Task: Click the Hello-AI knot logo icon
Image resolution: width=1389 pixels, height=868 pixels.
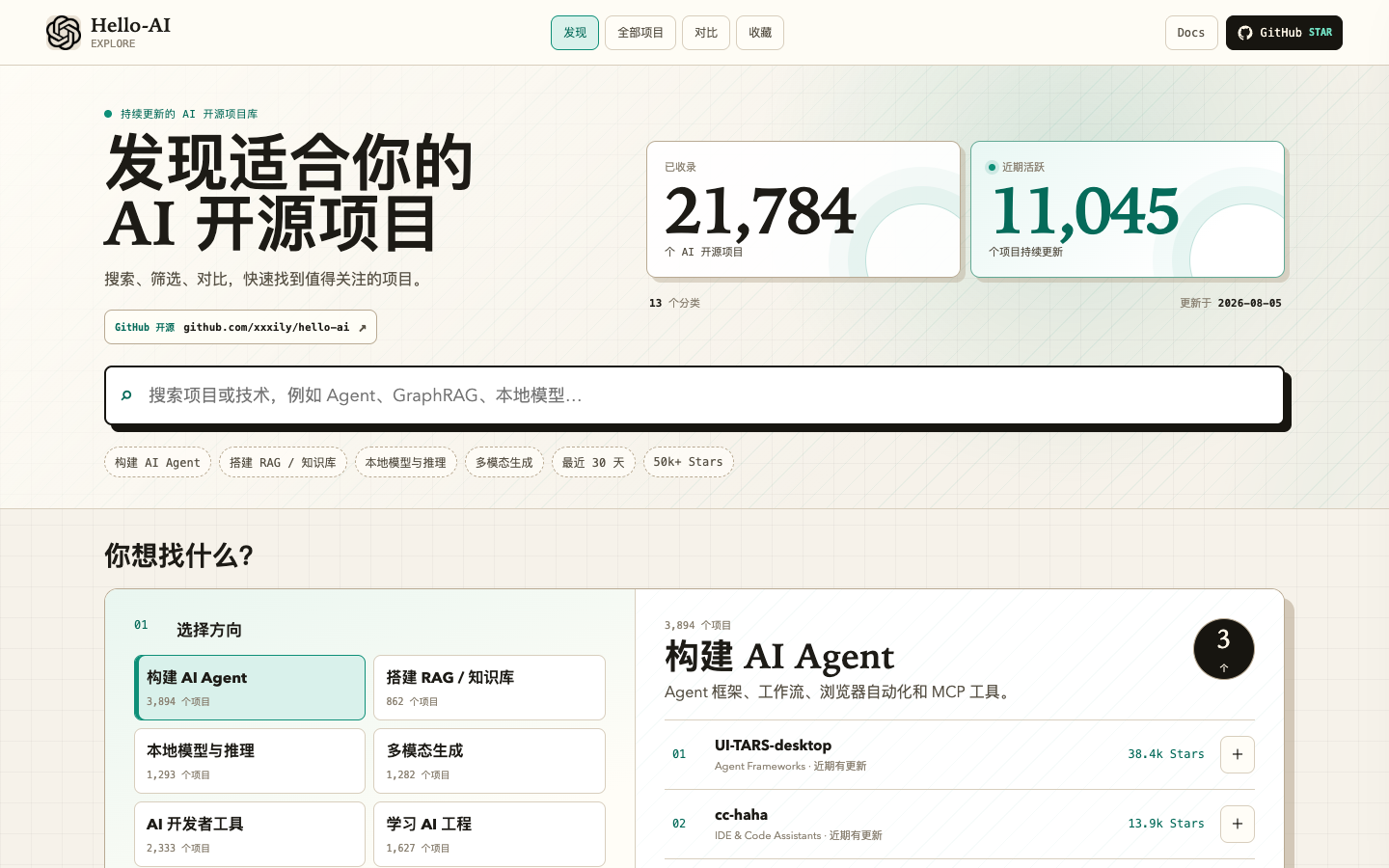Action: pyautogui.click(x=64, y=33)
